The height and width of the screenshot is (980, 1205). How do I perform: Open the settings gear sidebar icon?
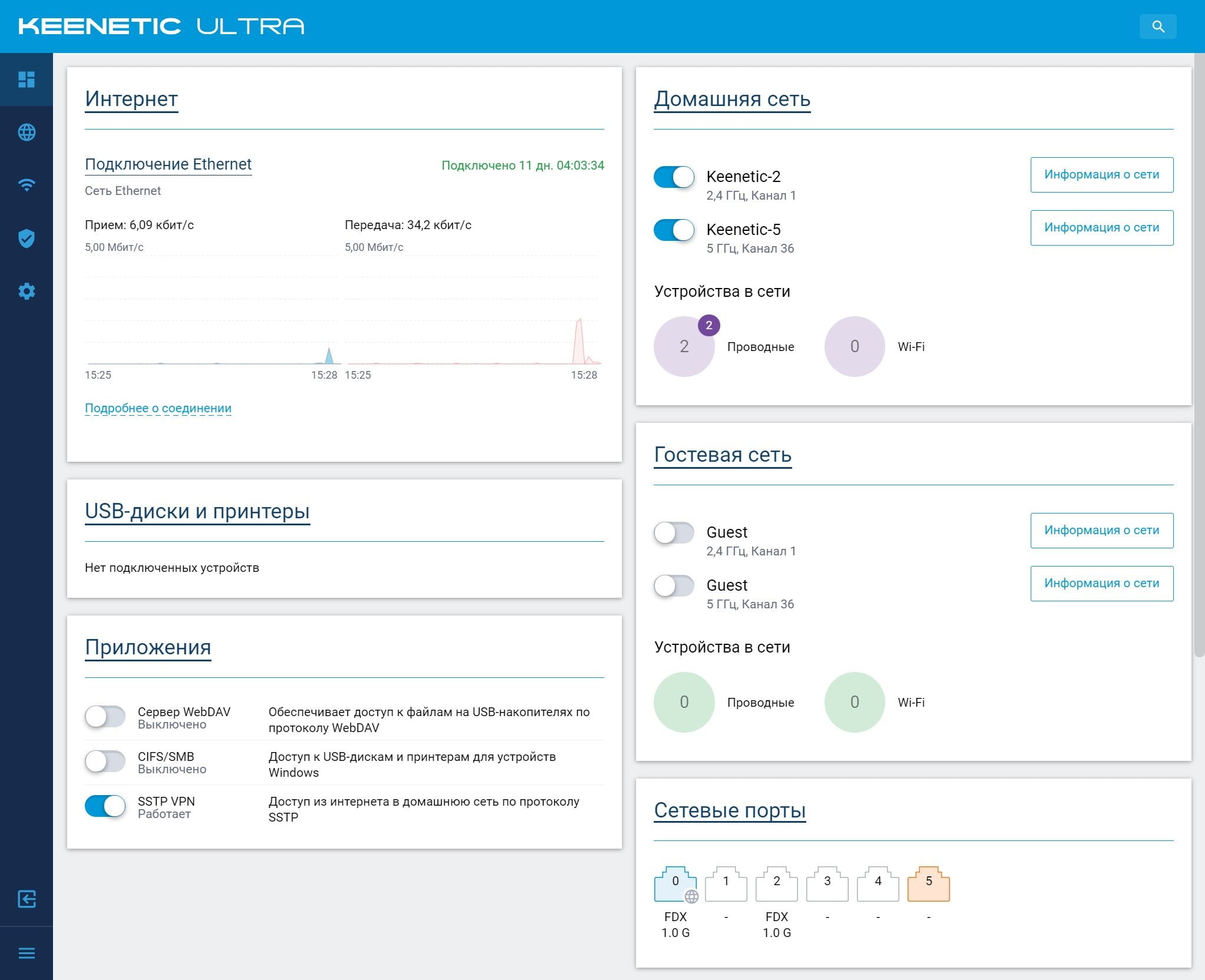pyautogui.click(x=27, y=292)
